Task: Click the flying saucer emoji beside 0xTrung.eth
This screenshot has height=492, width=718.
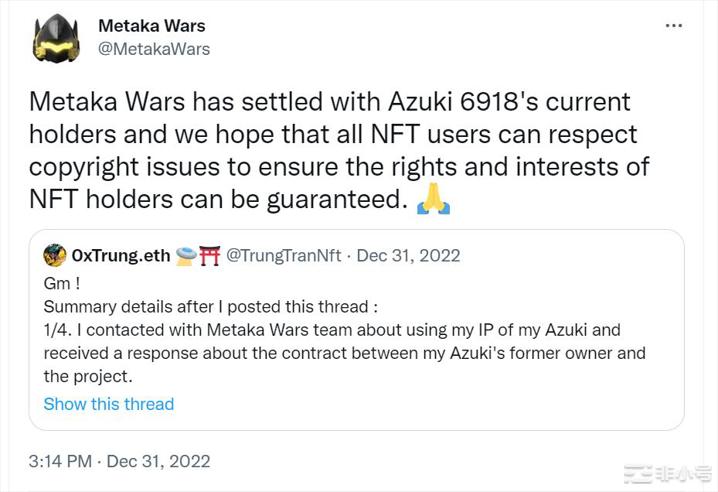Action: tap(185, 255)
